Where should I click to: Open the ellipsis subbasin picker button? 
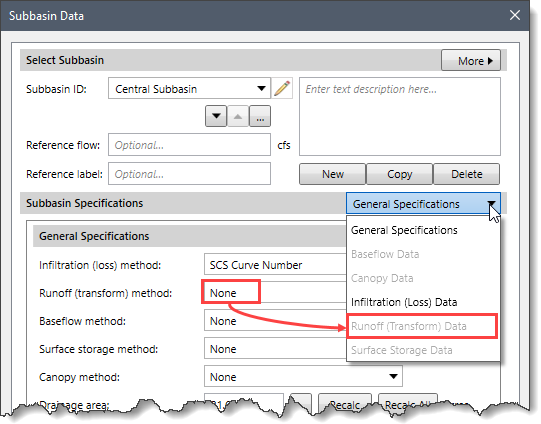coord(260,116)
